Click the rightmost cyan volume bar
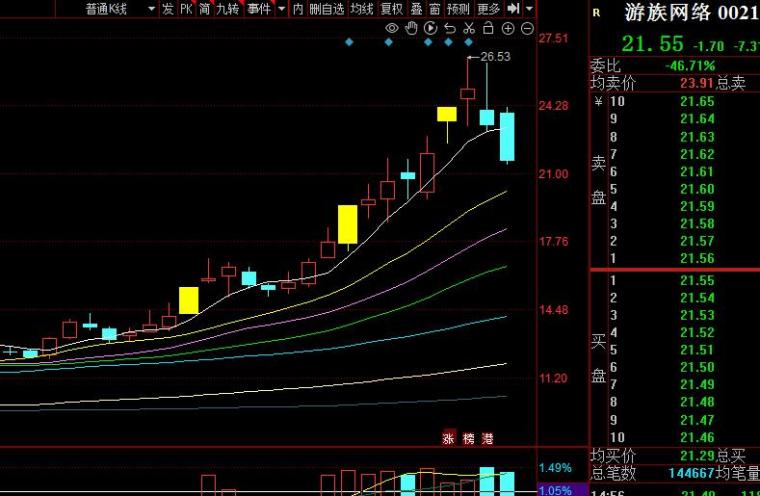Viewport: 760px width, 496px height. [507, 484]
